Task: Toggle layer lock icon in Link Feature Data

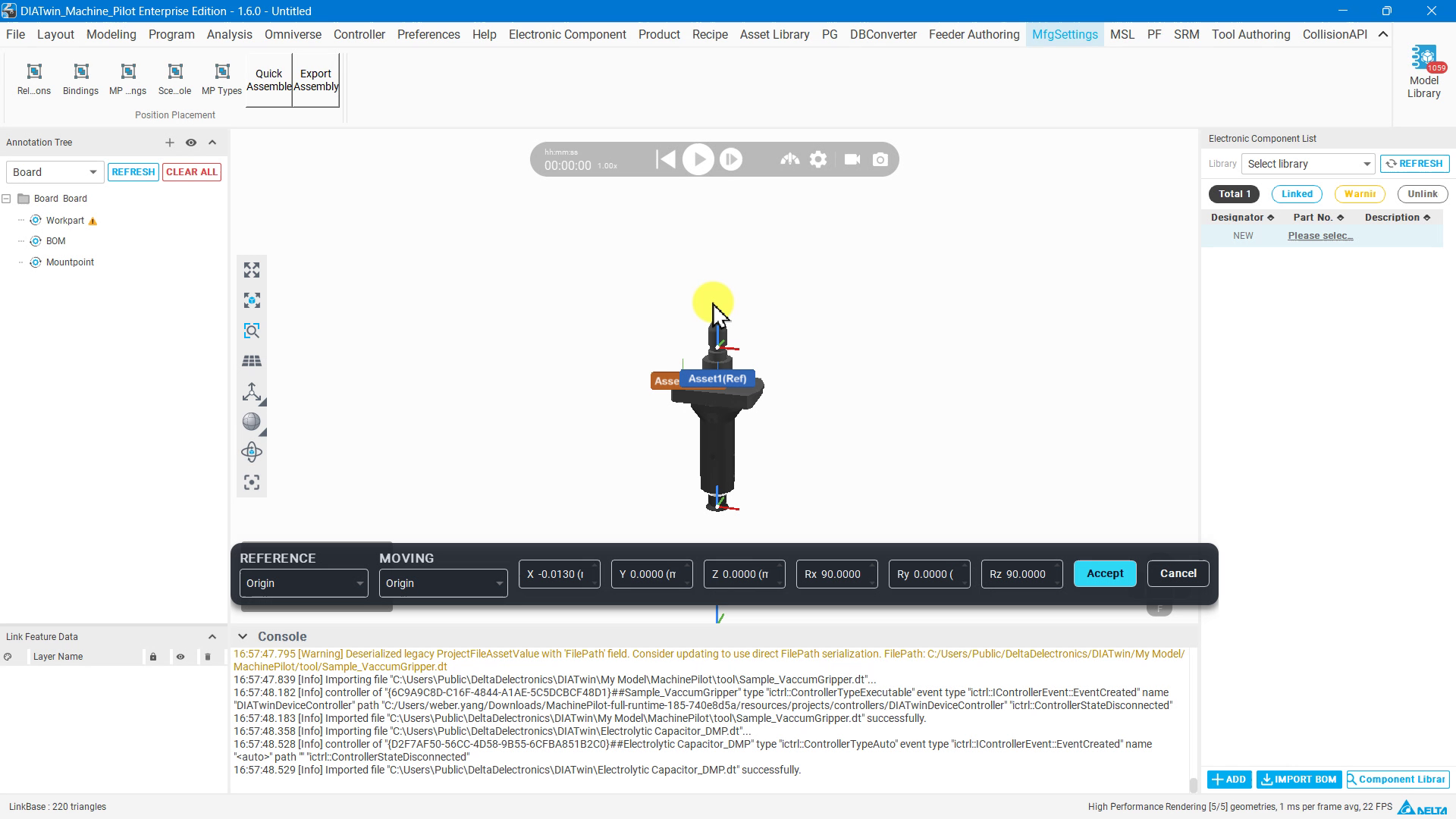Action: (153, 657)
